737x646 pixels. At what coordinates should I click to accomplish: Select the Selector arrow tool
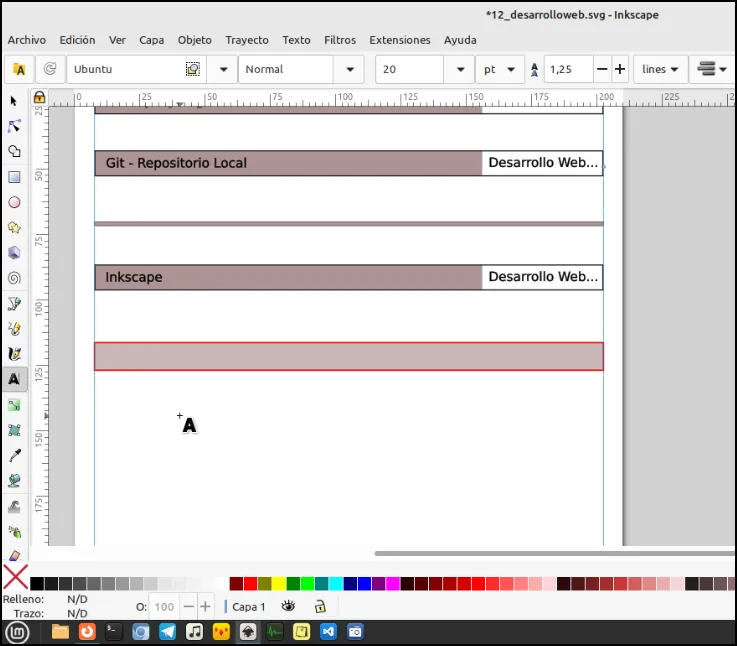click(x=14, y=101)
